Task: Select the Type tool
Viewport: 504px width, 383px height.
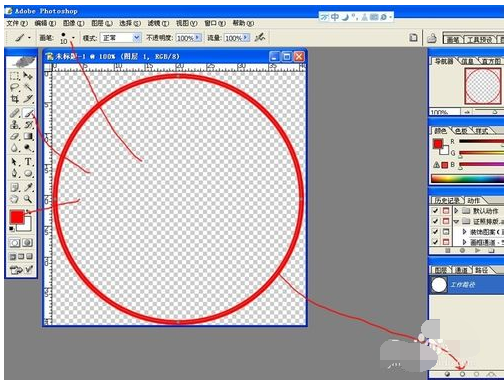Action: pos(28,162)
